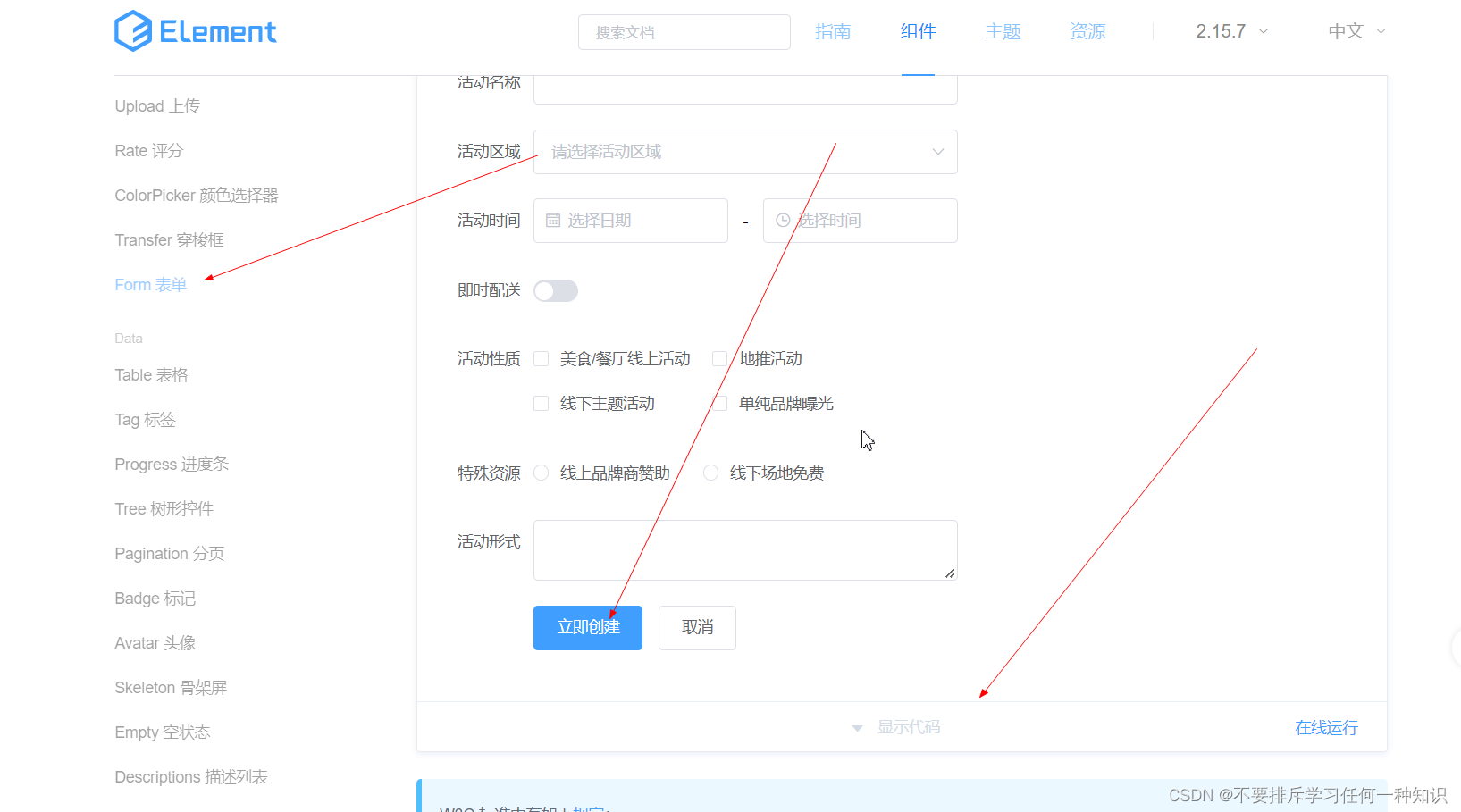Open the 组件 nav tab
Image resolution: width=1461 pixels, height=812 pixels.
pos(918,32)
